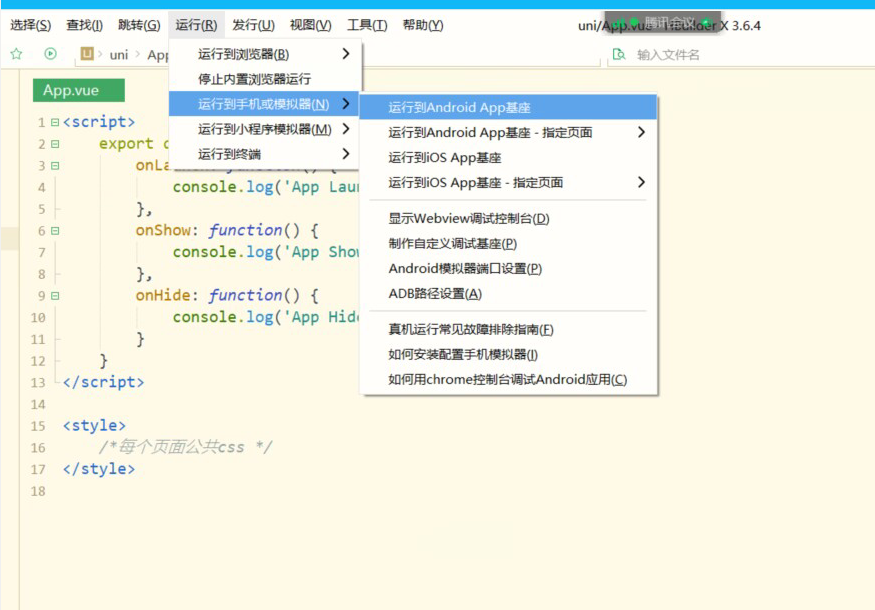
Task: Choose Android模拟器端口设置(P)
Action: (508, 268)
